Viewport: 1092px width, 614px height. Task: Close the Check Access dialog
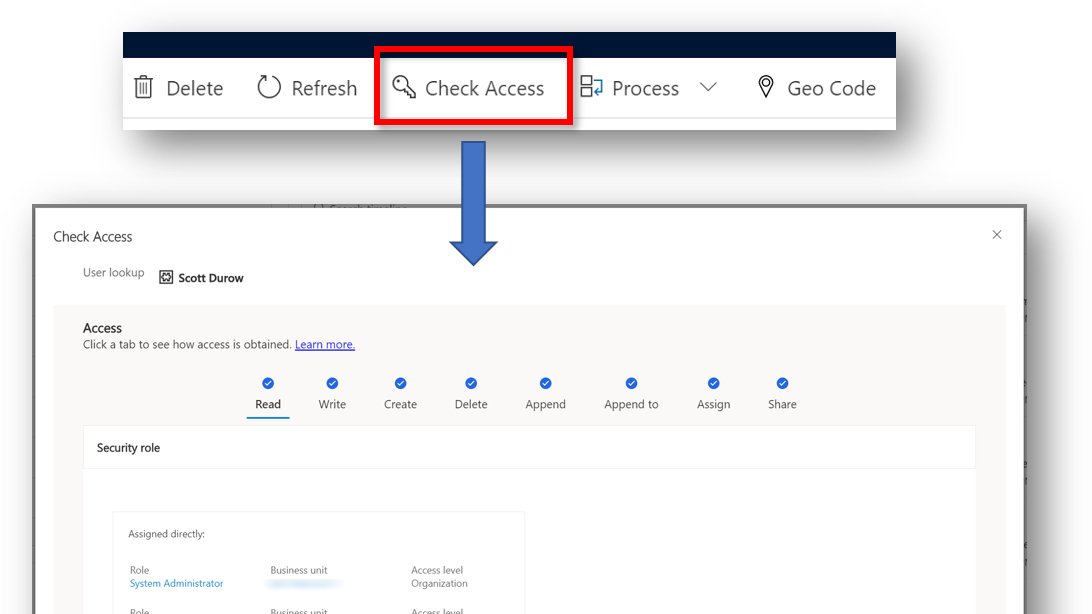(997, 235)
